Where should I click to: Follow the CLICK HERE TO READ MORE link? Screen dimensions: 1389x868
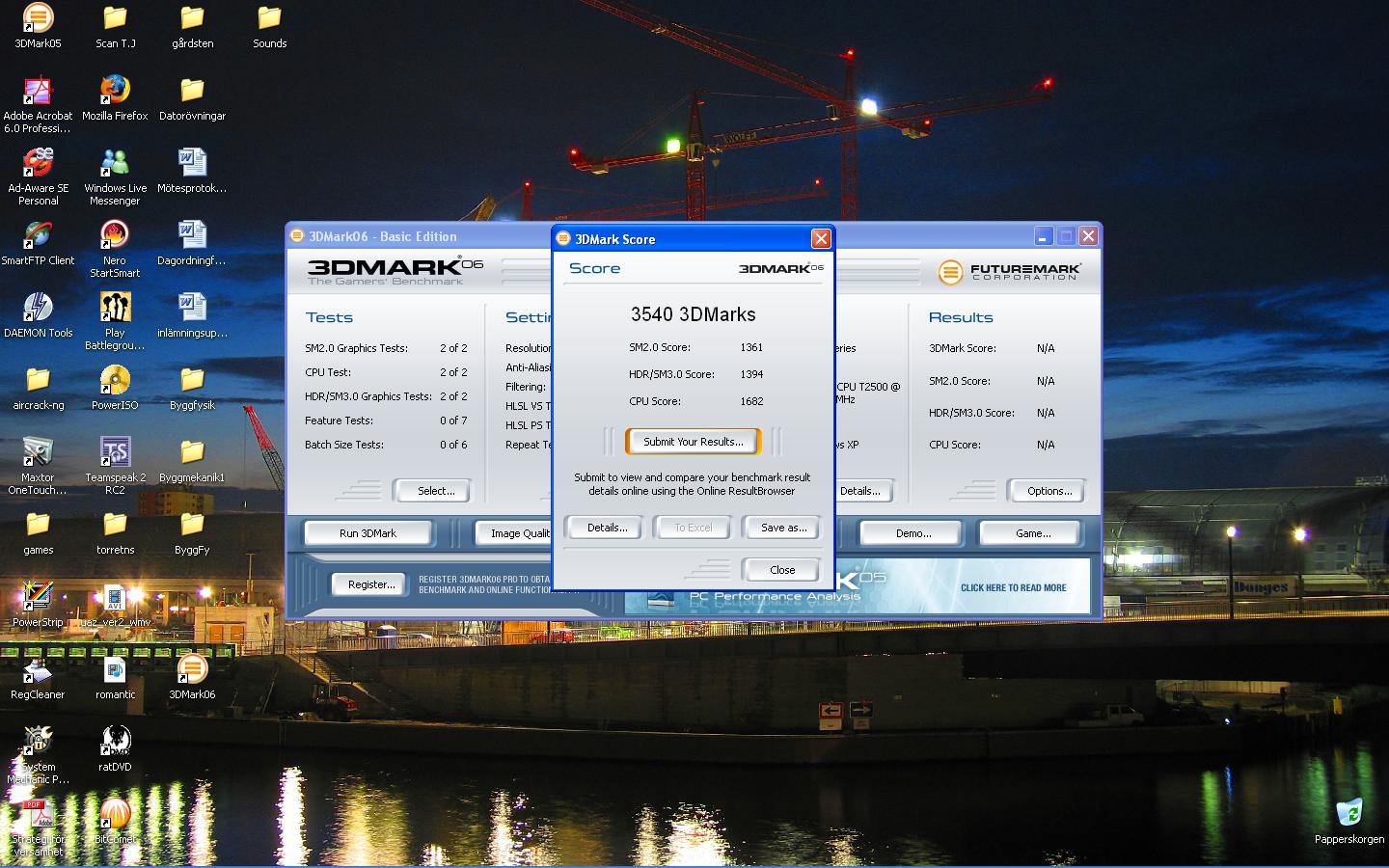pos(1013,587)
